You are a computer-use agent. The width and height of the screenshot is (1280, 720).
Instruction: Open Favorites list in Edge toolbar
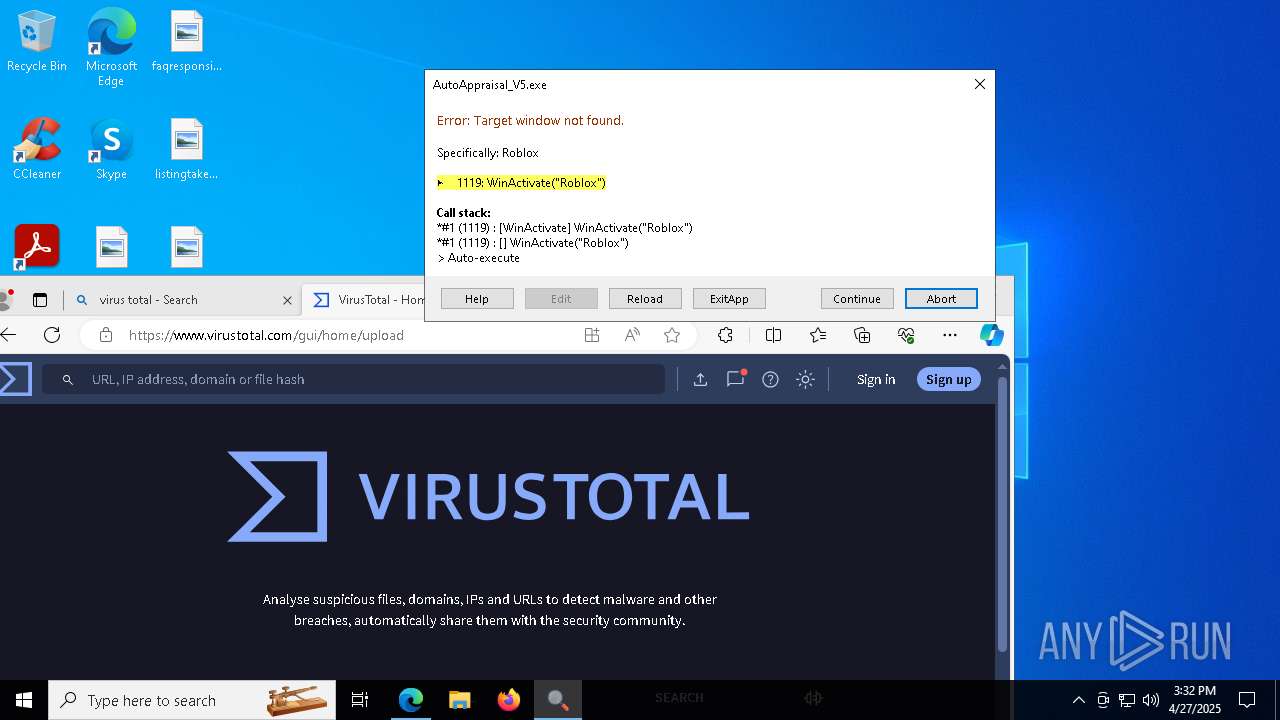click(x=818, y=335)
